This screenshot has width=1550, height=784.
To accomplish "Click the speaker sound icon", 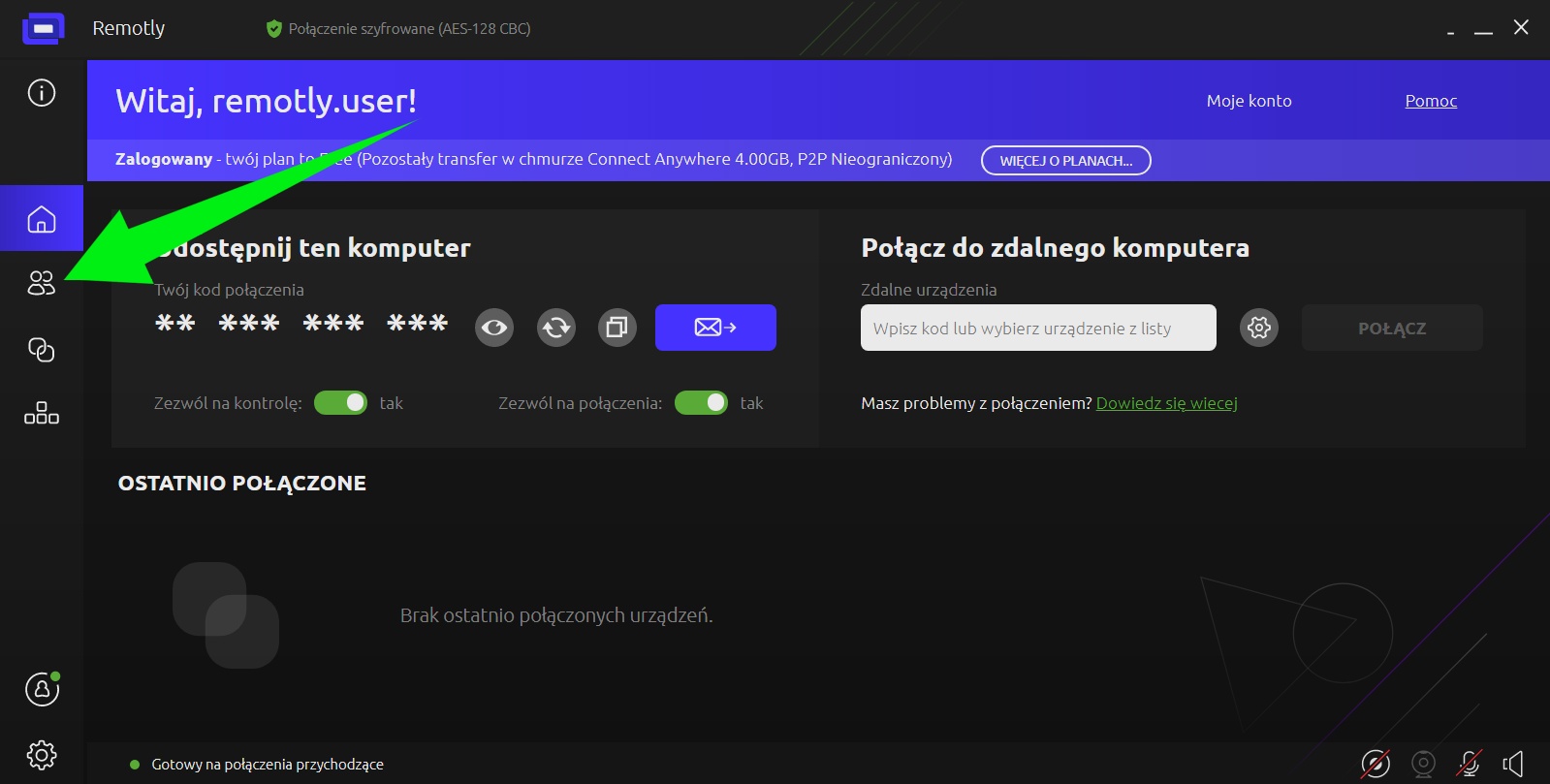I will point(1513,764).
